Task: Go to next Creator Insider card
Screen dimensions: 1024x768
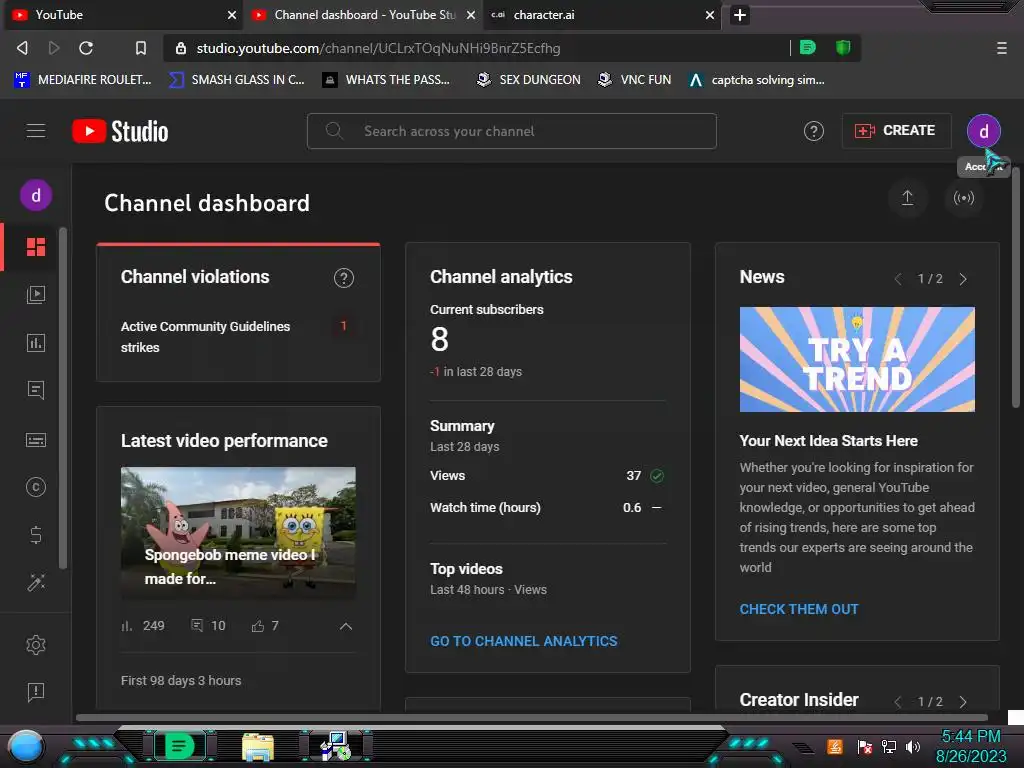Action: coord(963,702)
